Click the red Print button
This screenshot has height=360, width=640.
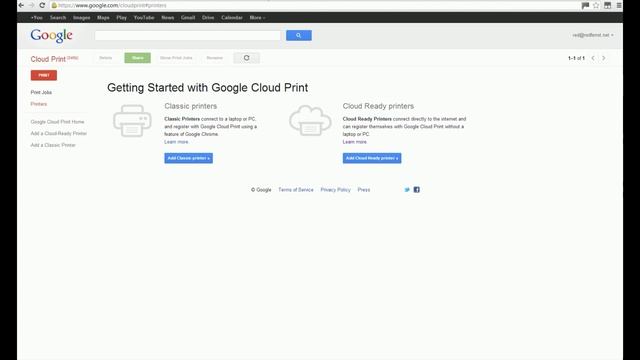click(44, 75)
